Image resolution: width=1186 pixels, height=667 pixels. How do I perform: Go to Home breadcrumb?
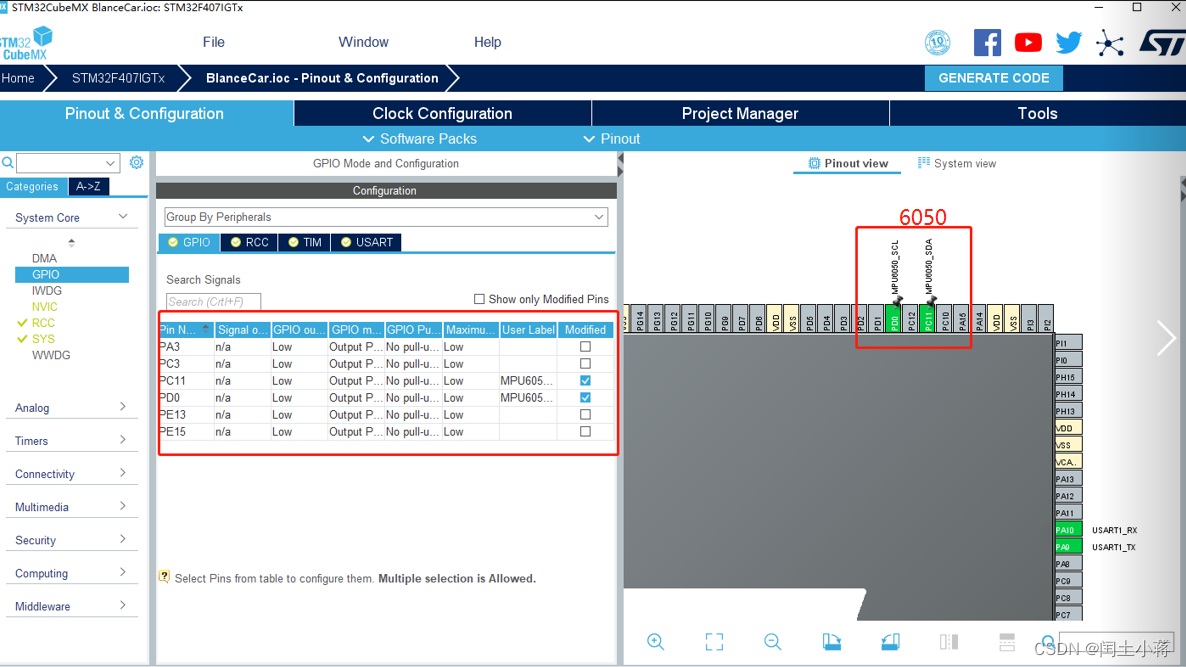18,78
